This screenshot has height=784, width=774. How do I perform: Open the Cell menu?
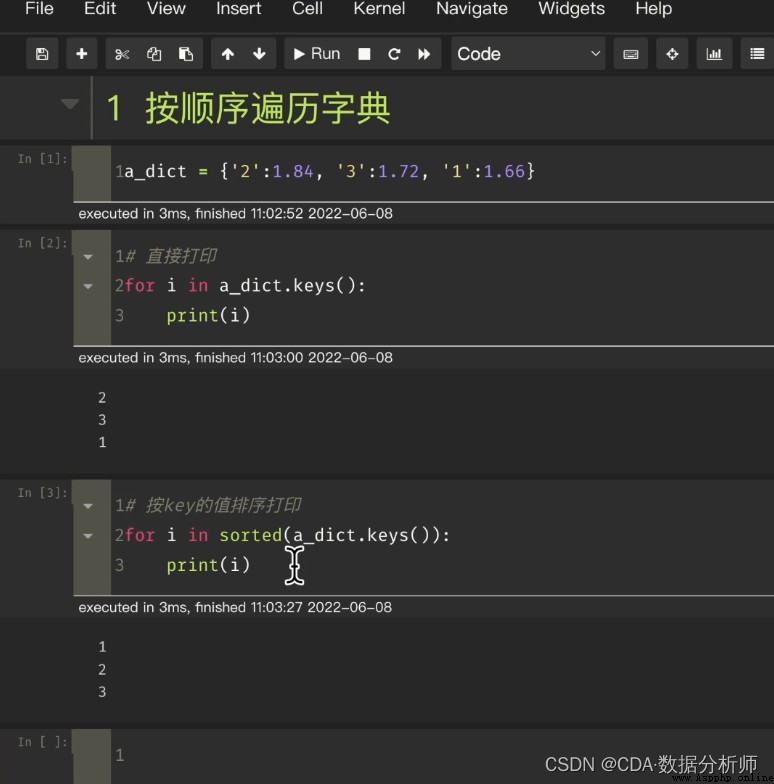coord(307,8)
